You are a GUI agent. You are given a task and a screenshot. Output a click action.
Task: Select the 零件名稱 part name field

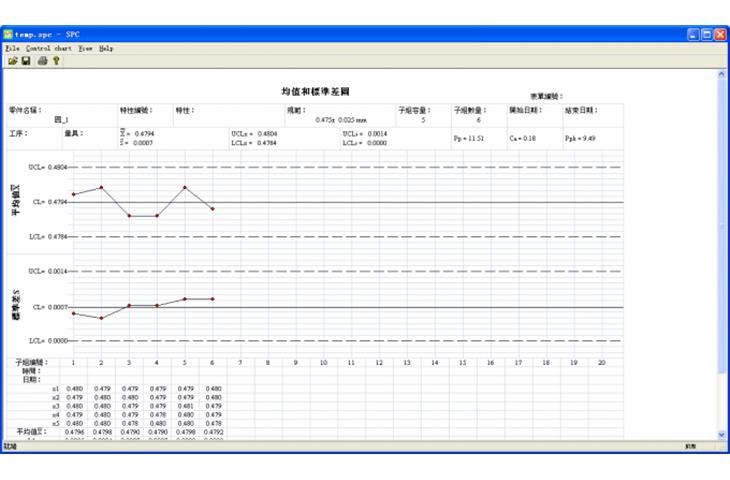pyautogui.click(x=62, y=115)
